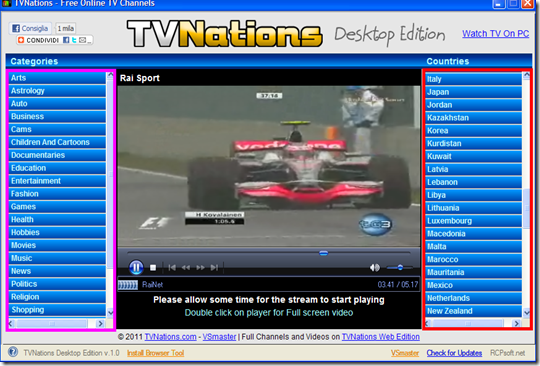
Task: Choose Jordan in Countries list
Action: (x=474, y=105)
